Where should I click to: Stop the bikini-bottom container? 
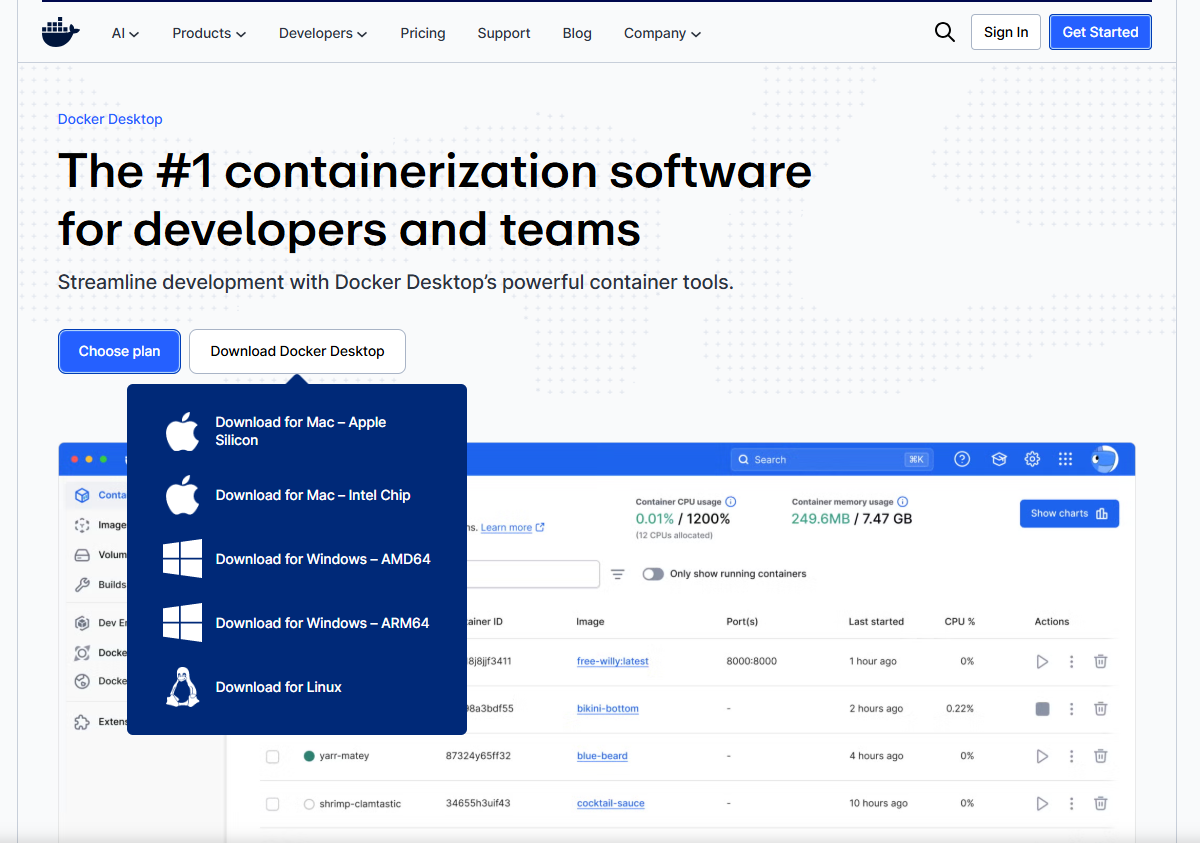coord(1042,709)
